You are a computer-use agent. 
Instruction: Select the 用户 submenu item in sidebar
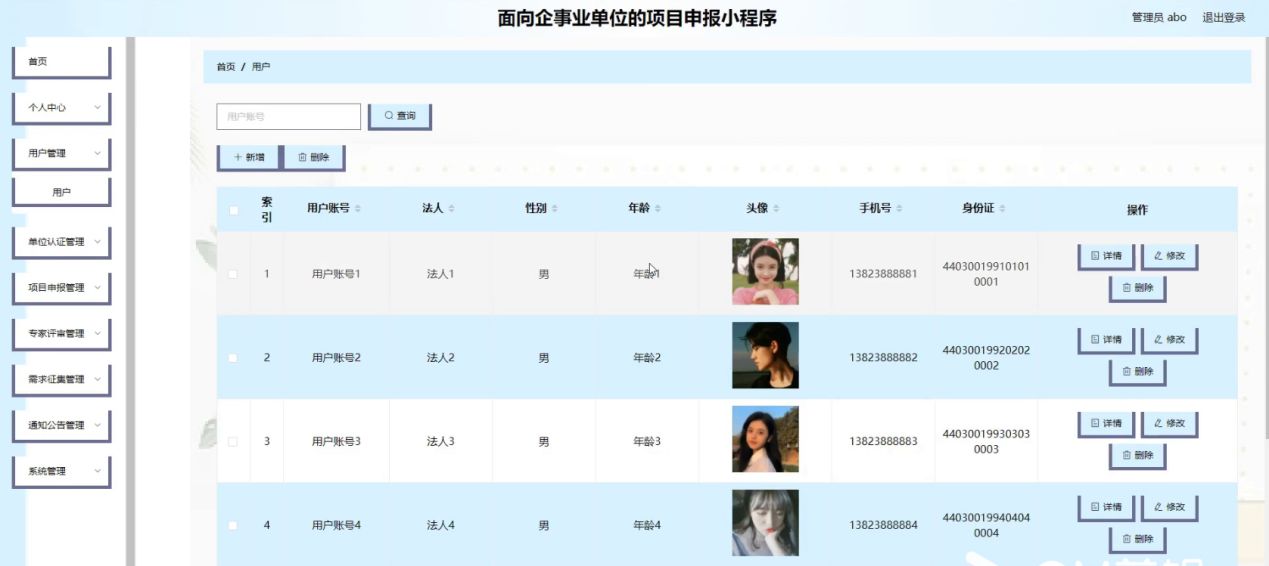(61, 192)
